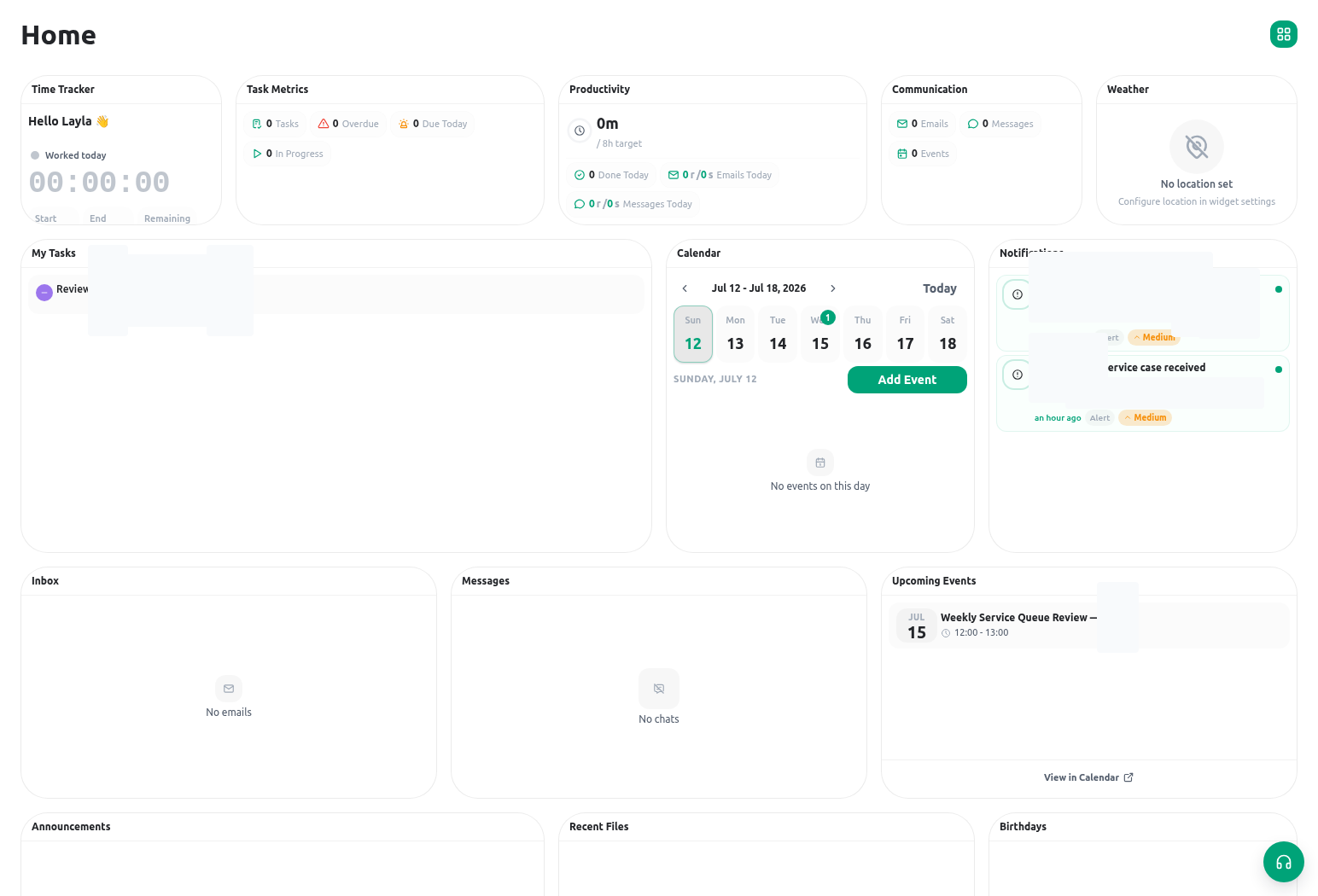Screen dimensions: 1318x896
Task: Jump to Today in the calendar
Action: tap(940, 288)
